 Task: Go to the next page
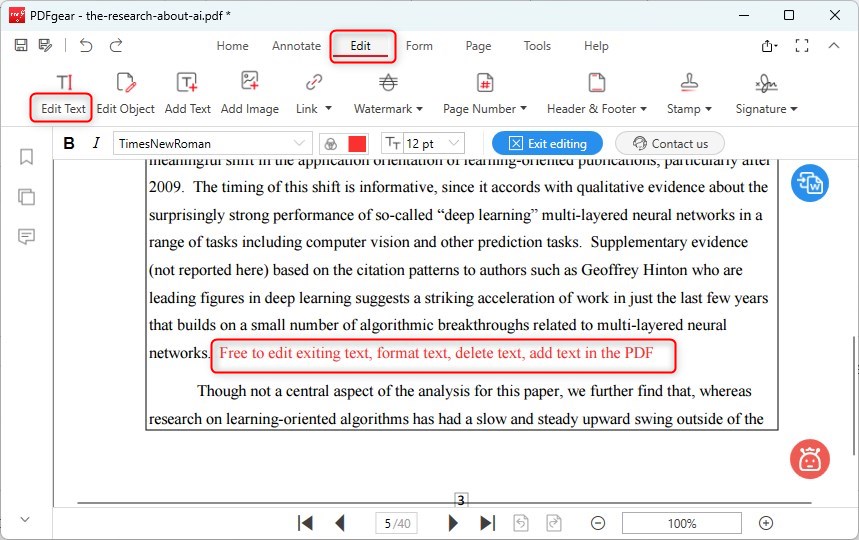pyautogui.click(x=453, y=523)
